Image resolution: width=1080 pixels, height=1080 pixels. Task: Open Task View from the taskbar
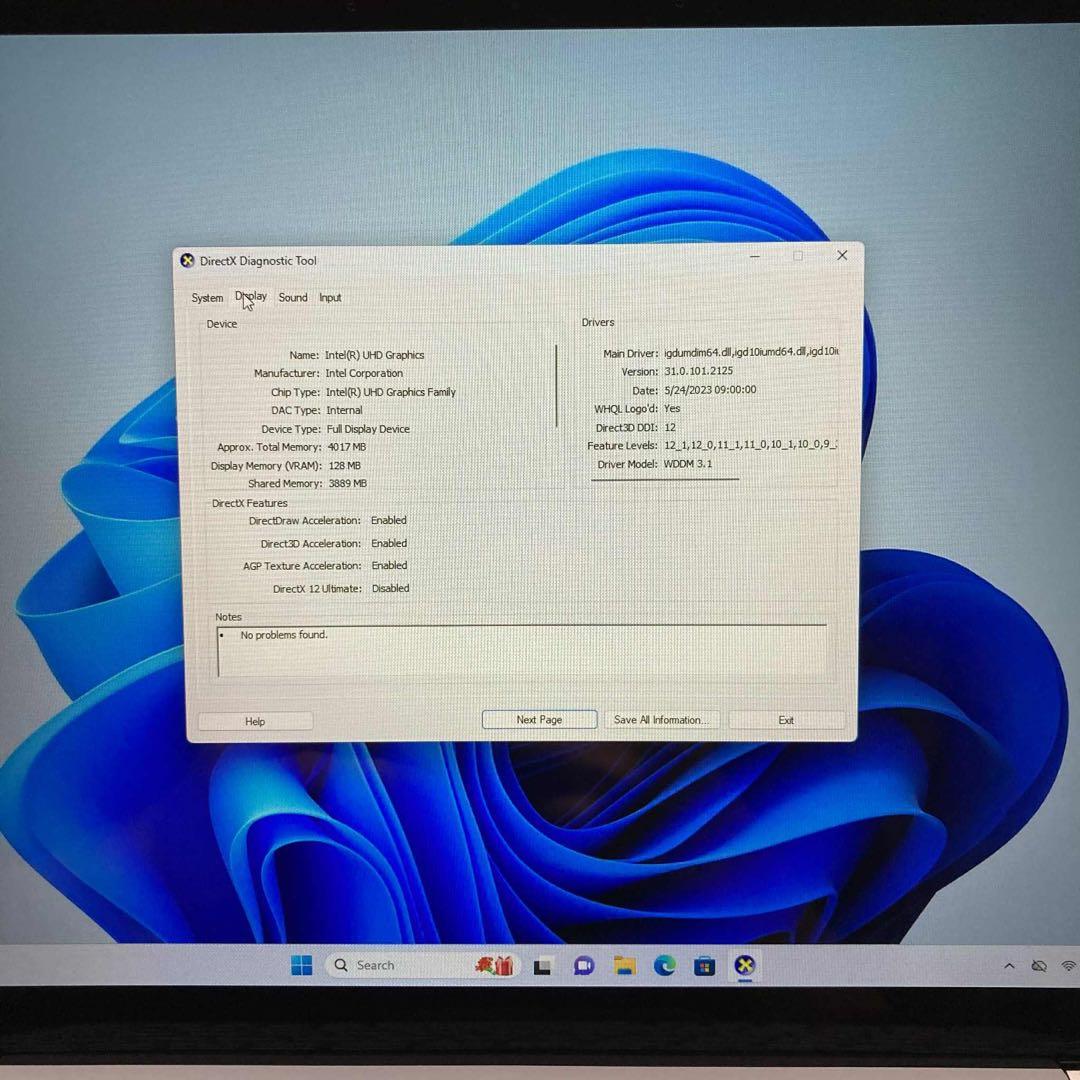coord(543,966)
